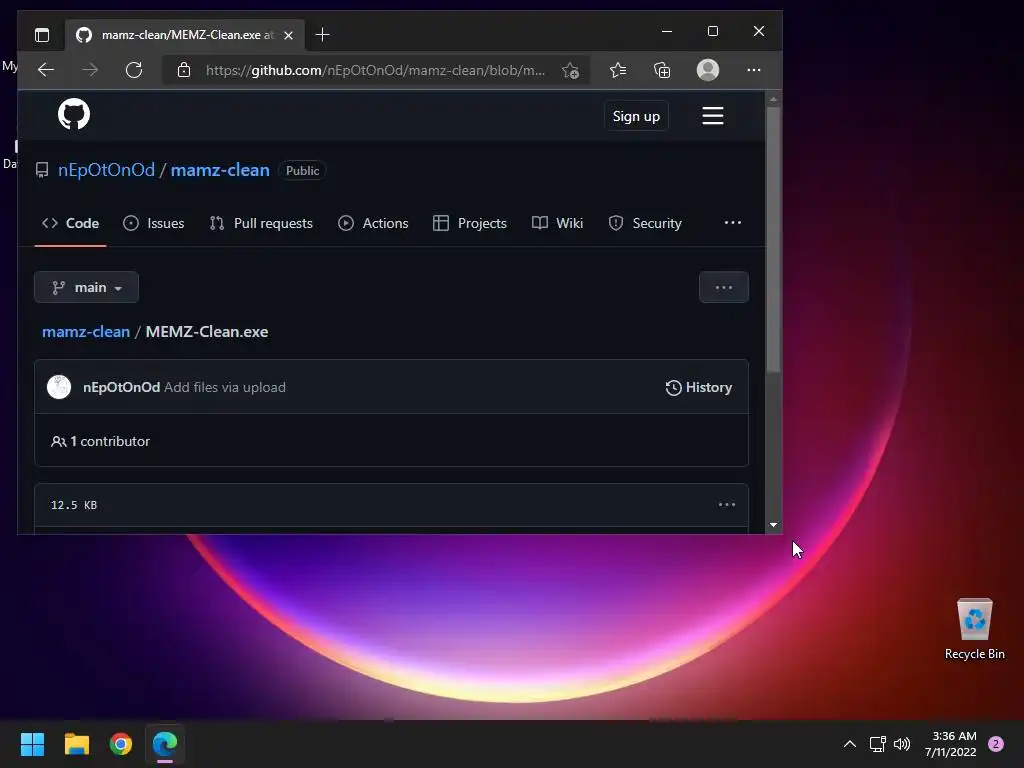Open the Security tab

coord(645,223)
